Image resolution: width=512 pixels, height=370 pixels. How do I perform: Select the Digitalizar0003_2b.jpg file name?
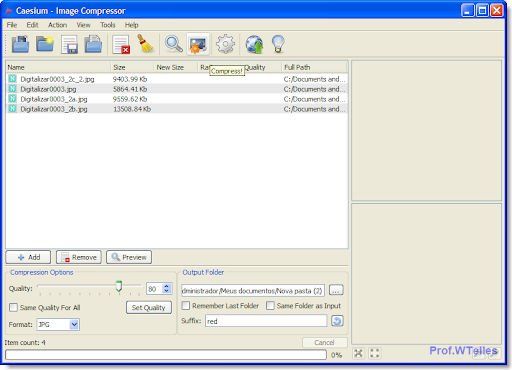tap(54, 109)
